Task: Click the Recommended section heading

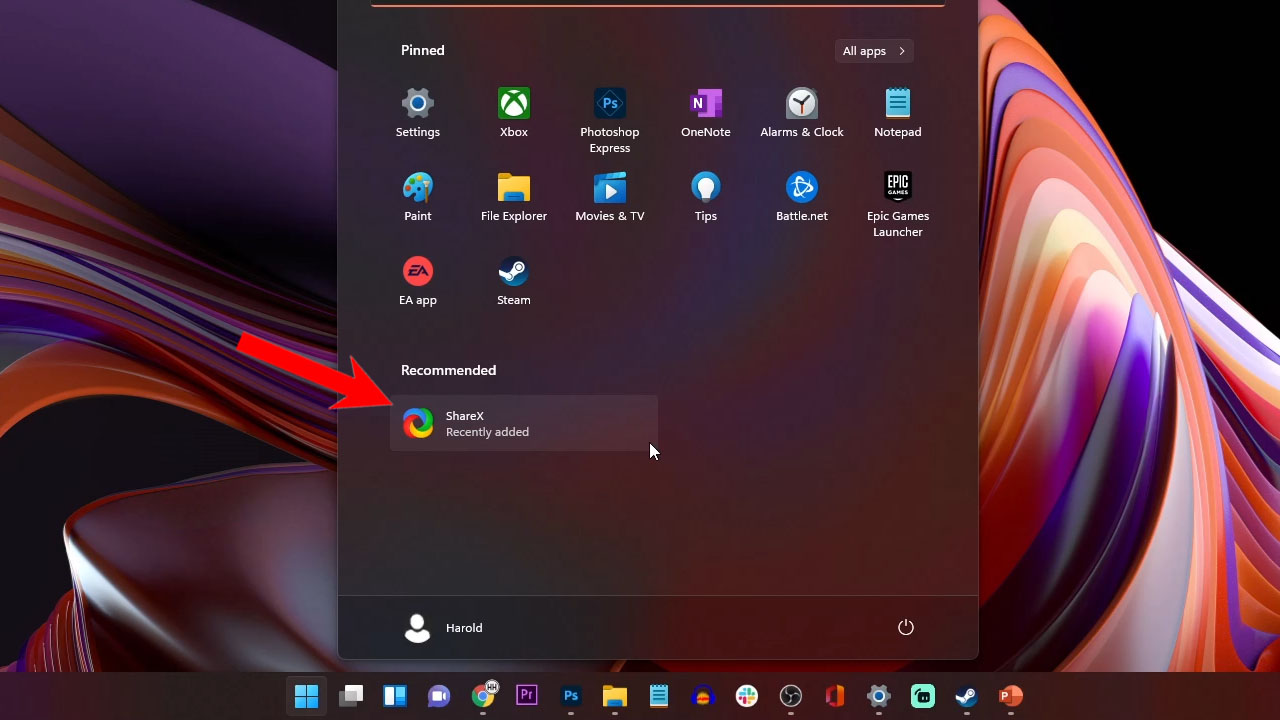Action: click(x=448, y=370)
